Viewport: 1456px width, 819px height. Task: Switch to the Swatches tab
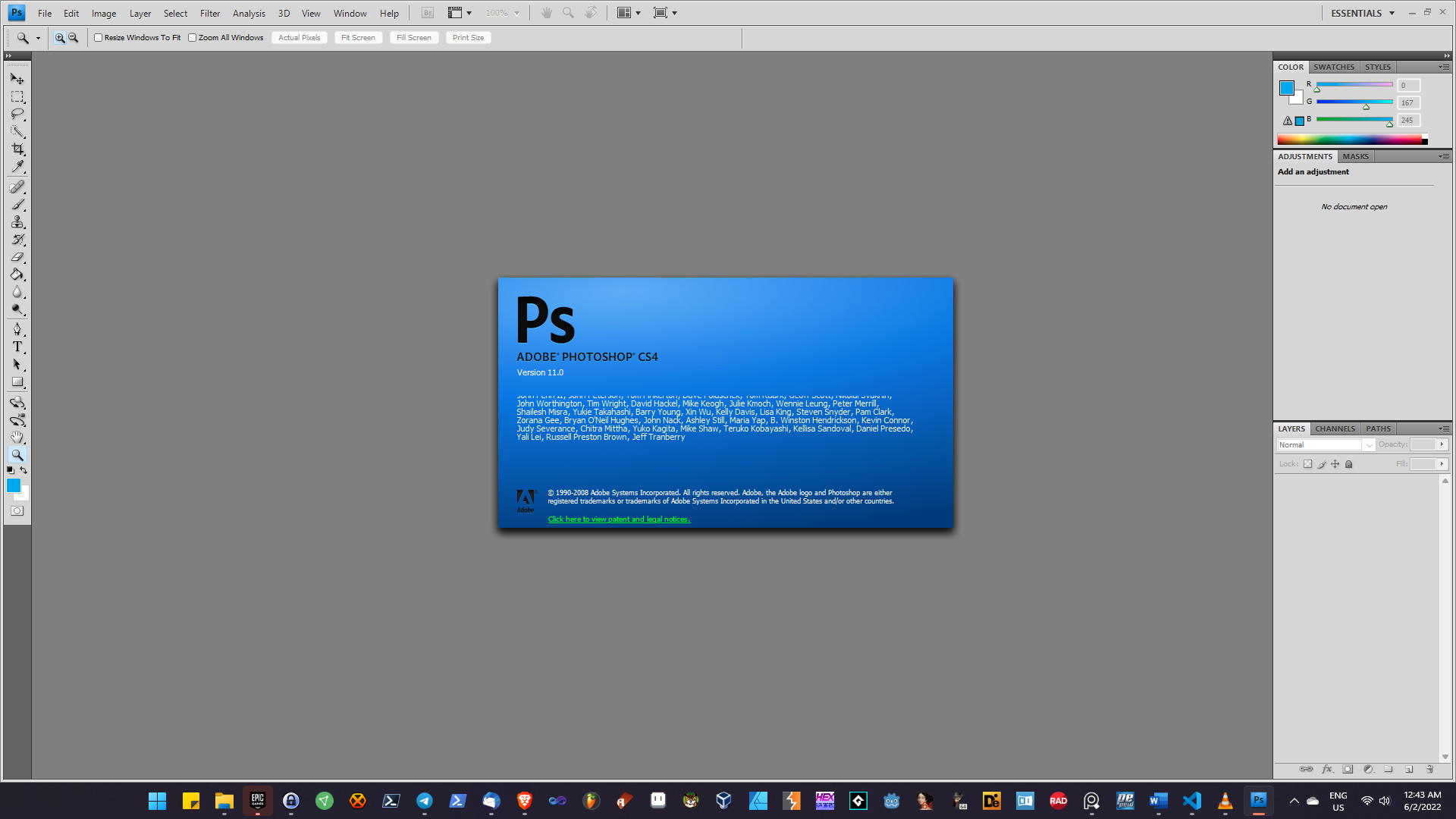pyautogui.click(x=1334, y=67)
